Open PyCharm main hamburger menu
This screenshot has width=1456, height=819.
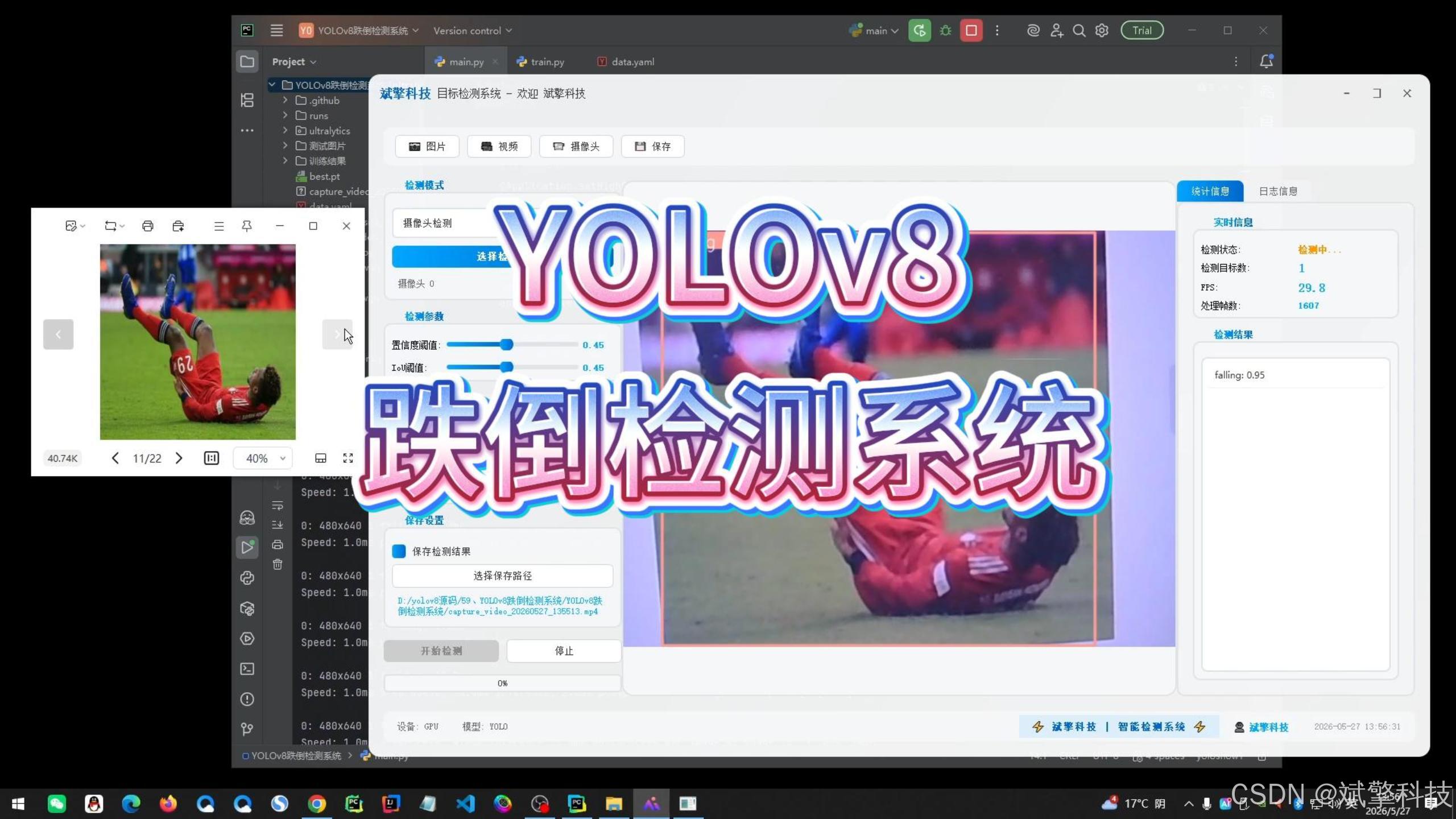click(276, 30)
